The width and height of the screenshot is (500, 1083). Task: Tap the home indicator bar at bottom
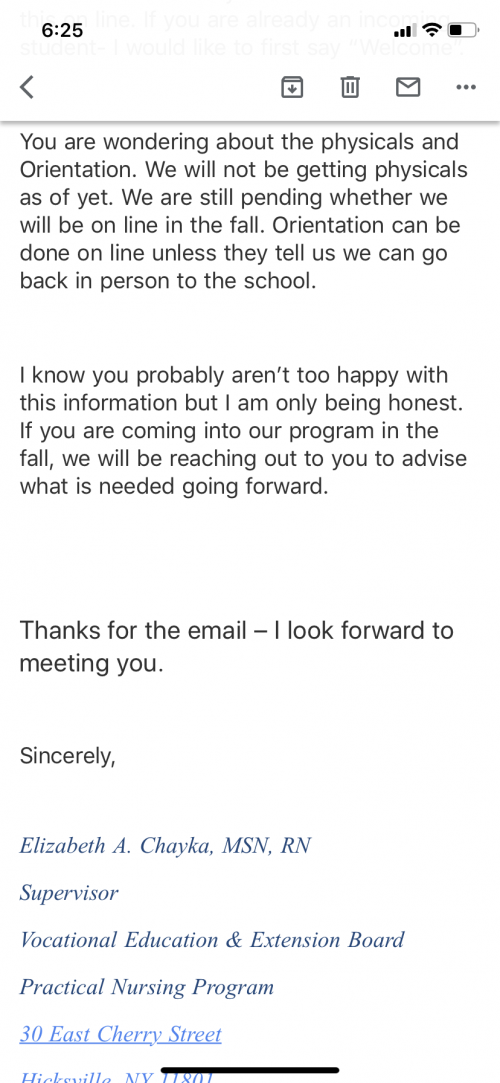point(250,1070)
